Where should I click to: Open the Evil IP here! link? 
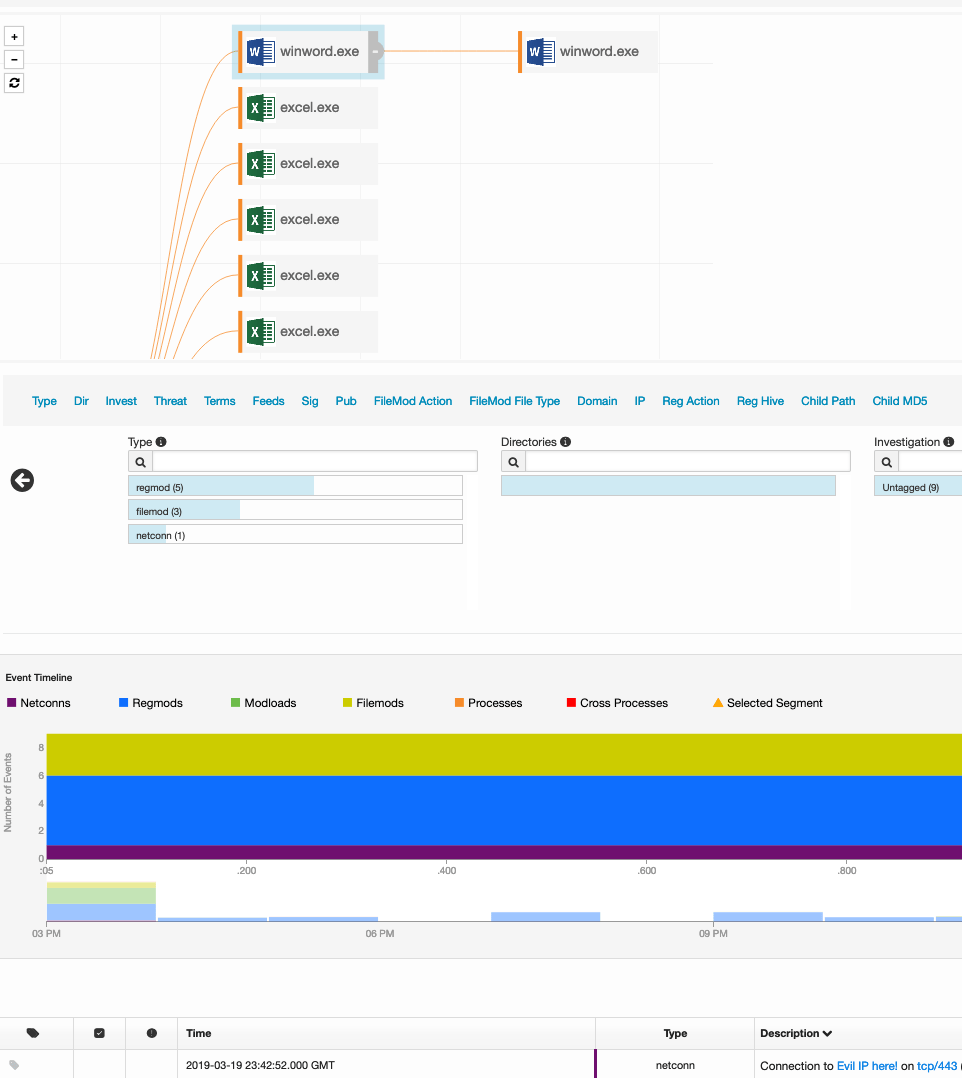866,1066
